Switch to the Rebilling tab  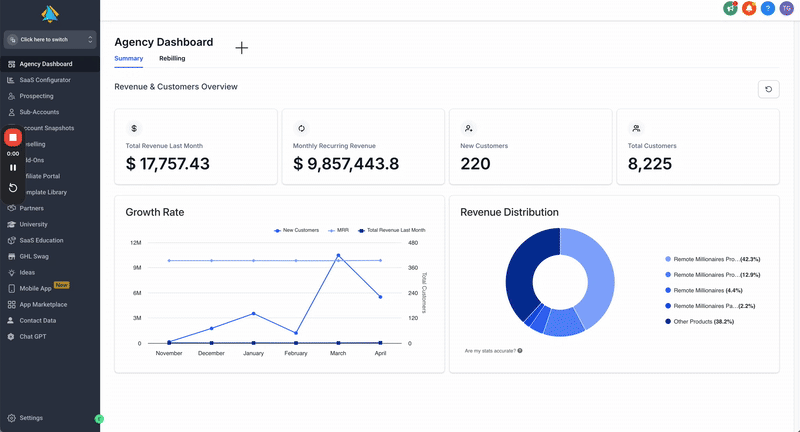click(x=172, y=59)
